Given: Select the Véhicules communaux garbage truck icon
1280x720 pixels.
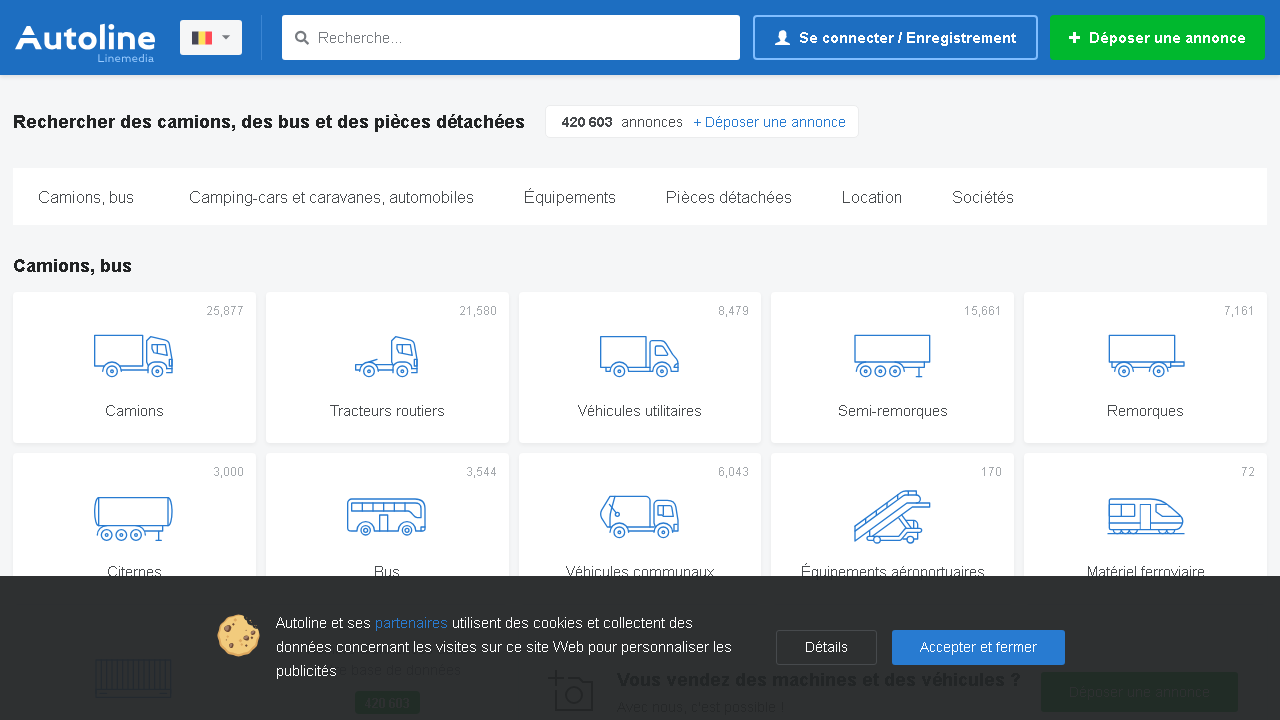Looking at the screenshot, I should pyautogui.click(x=640, y=516).
